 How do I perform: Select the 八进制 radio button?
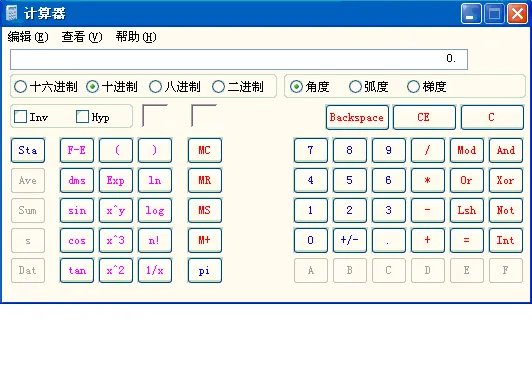[x=175, y=87]
